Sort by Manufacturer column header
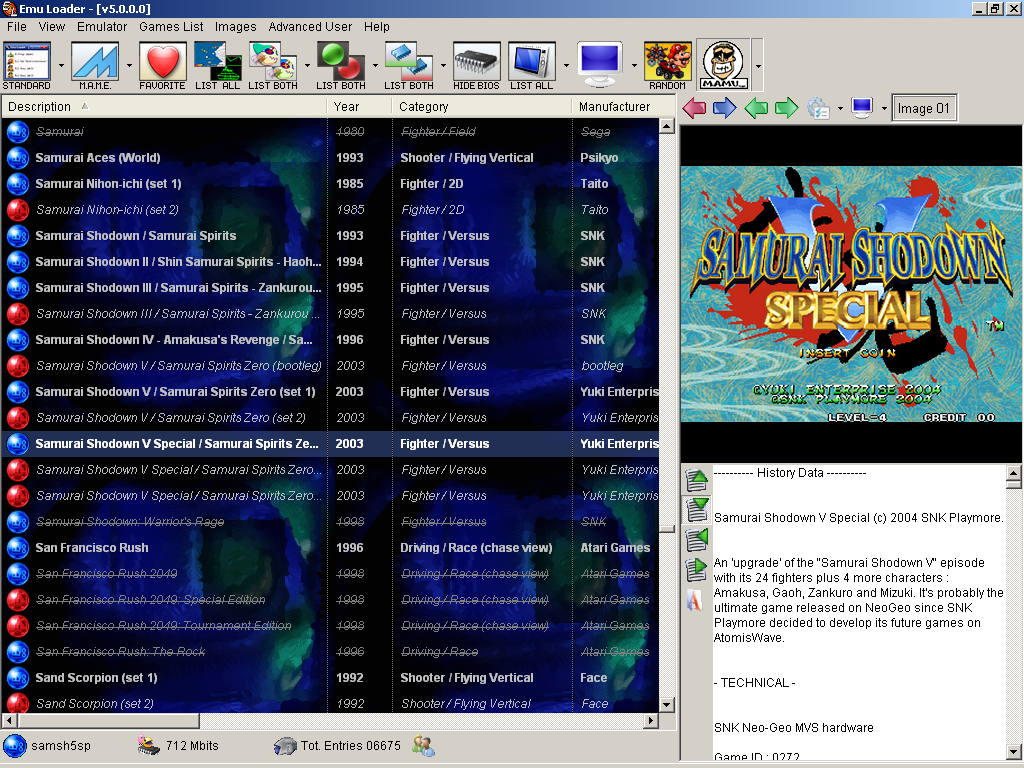Viewport: 1024px width, 768px height. coord(623,106)
